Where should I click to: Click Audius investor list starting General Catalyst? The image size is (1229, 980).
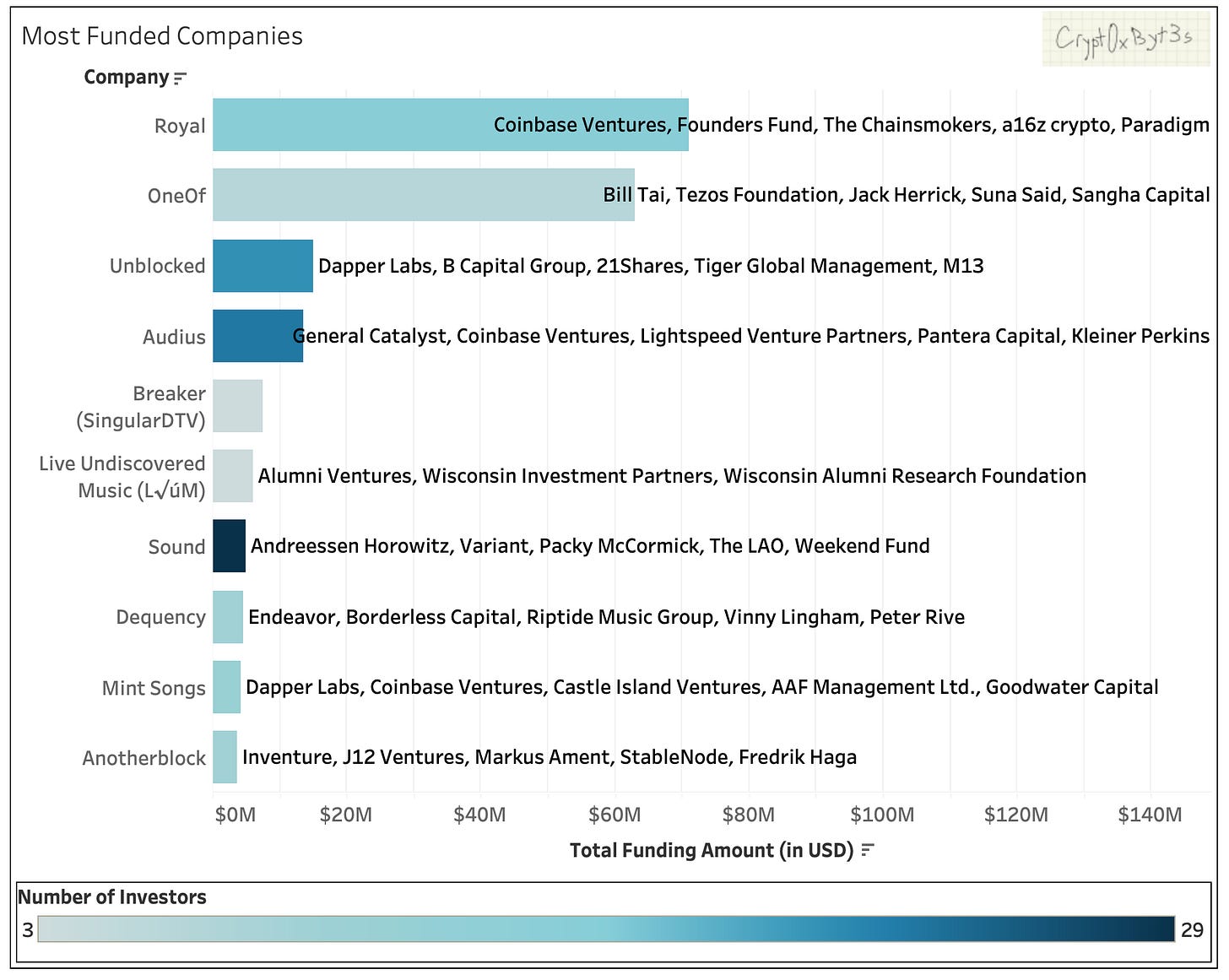click(x=751, y=336)
